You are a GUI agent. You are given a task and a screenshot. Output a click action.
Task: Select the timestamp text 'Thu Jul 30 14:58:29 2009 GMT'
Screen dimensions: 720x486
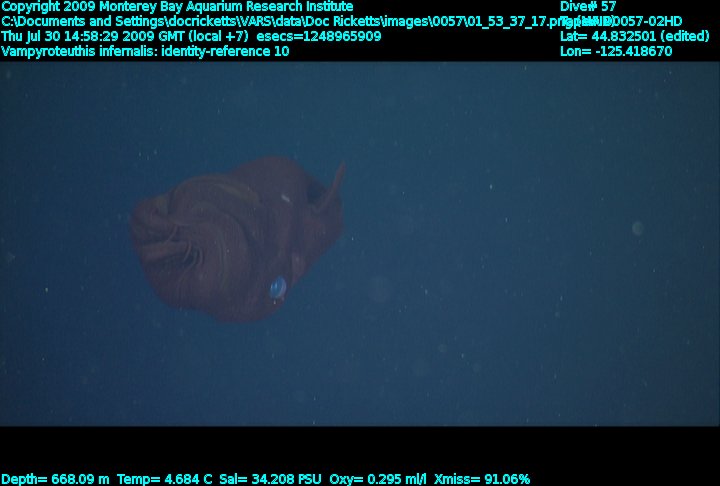point(93,36)
